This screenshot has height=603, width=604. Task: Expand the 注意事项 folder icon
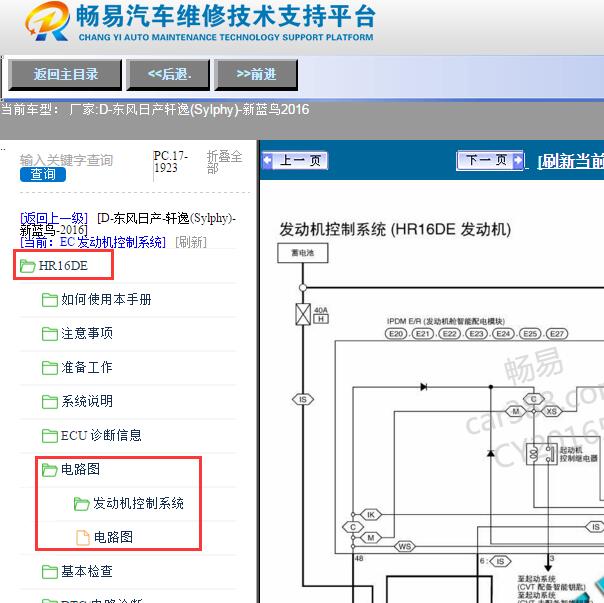pos(50,334)
